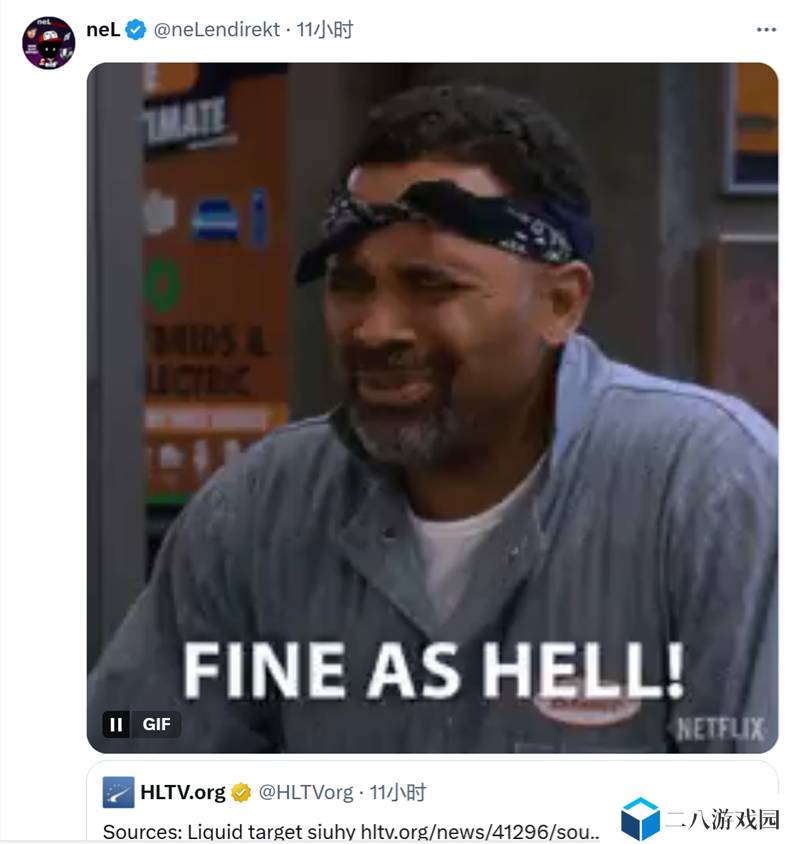This screenshot has height=844, width=800.
Task: Open the HLTV.org logo avatar
Action: (x=118, y=792)
